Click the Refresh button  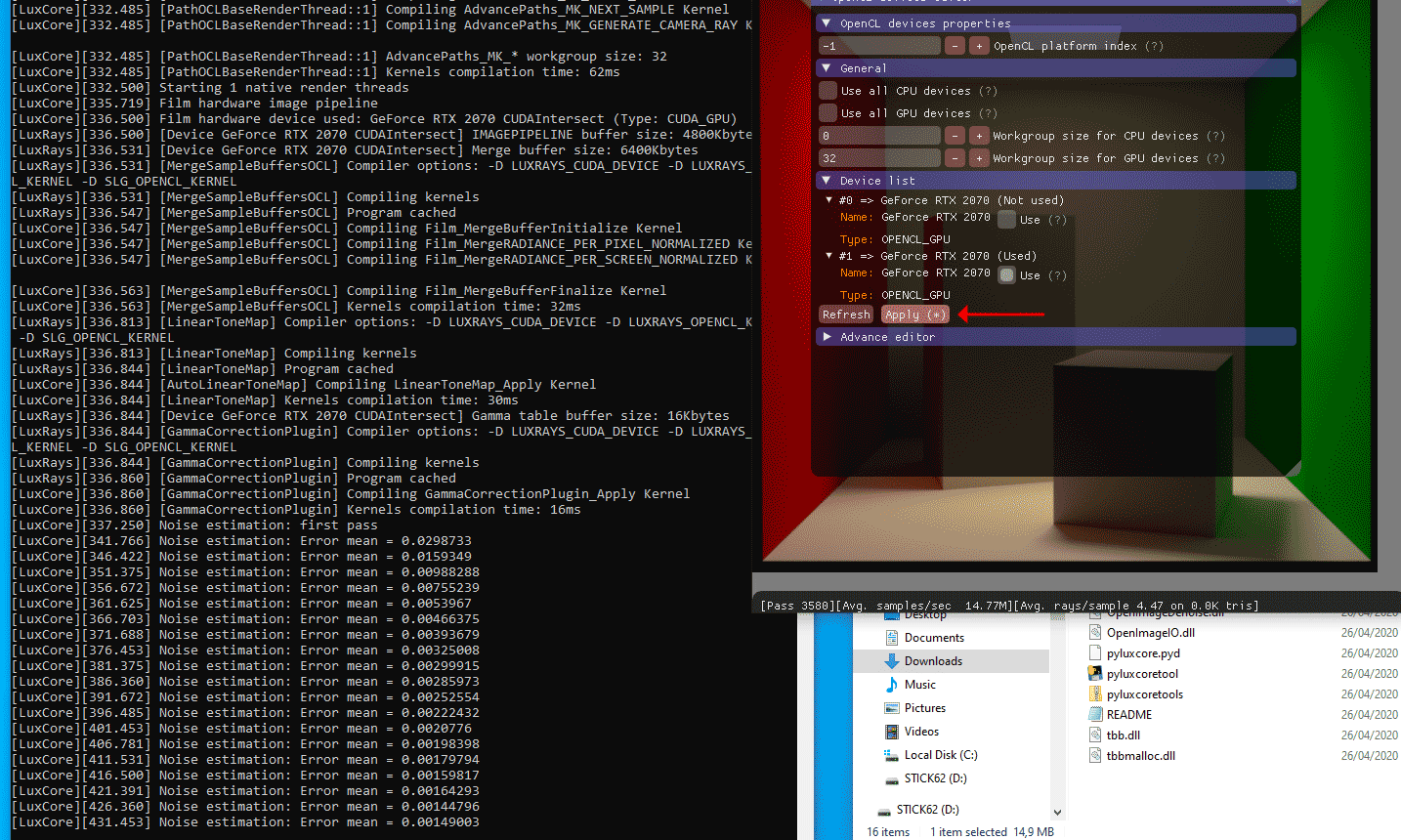(846, 315)
